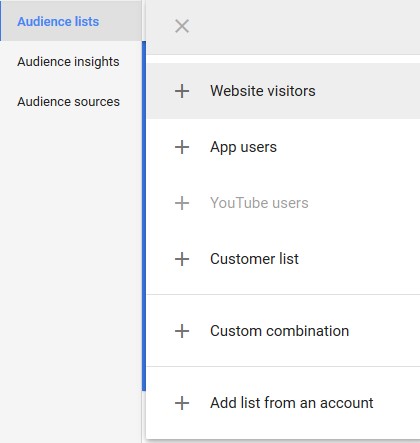Click the plus icon beside Custom combination
The height and width of the screenshot is (443, 420).
pyautogui.click(x=182, y=331)
